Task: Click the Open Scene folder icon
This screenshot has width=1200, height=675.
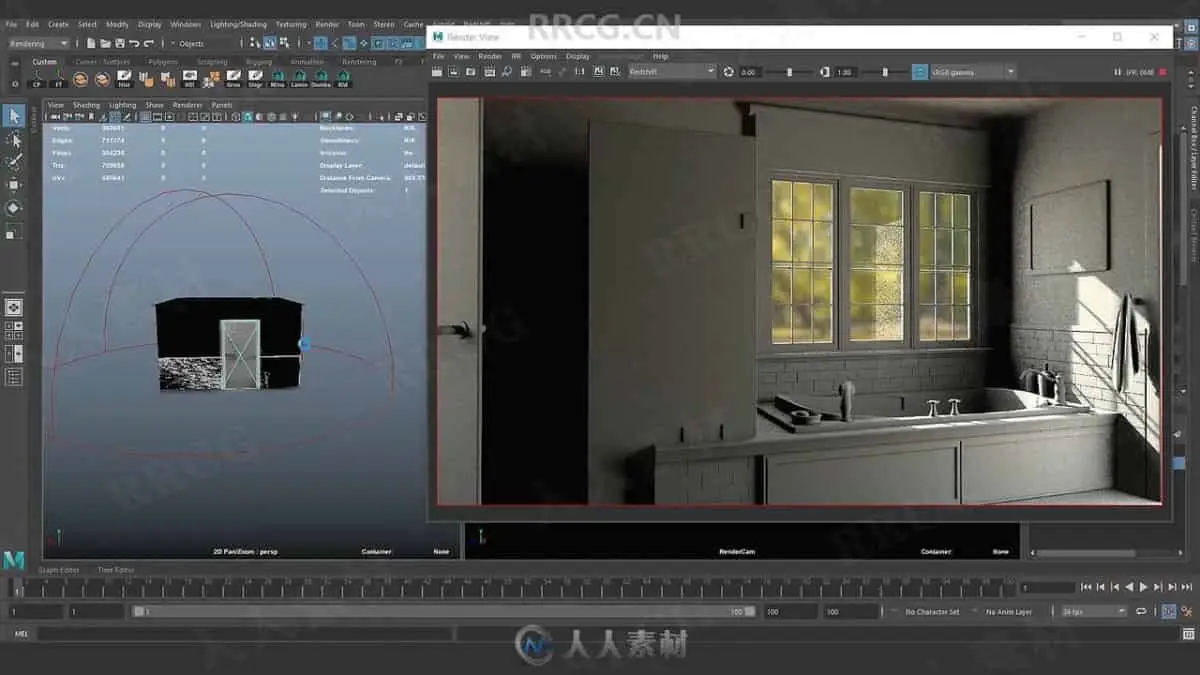Action: click(105, 43)
